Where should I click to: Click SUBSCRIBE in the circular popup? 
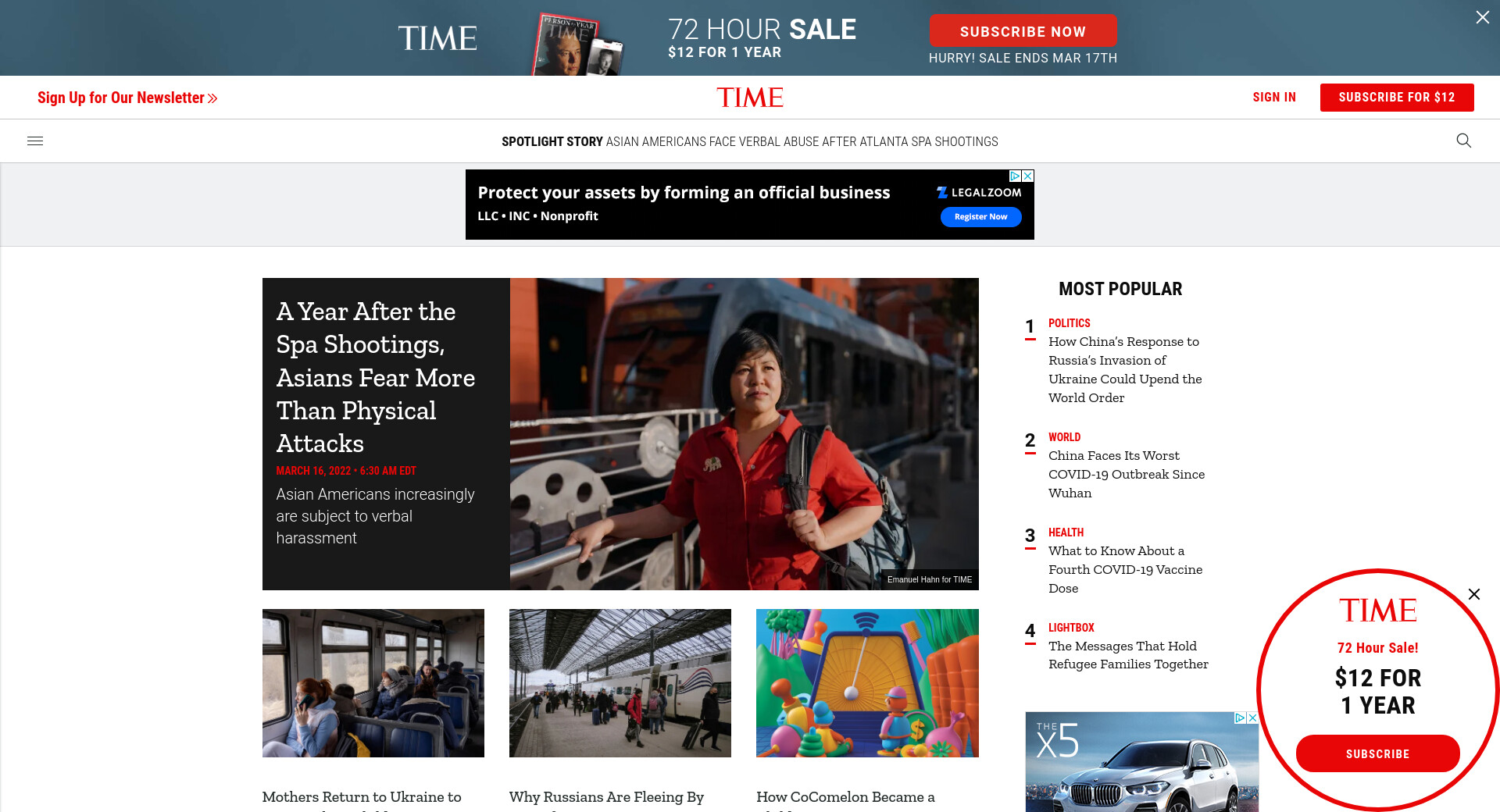pyautogui.click(x=1377, y=753)
